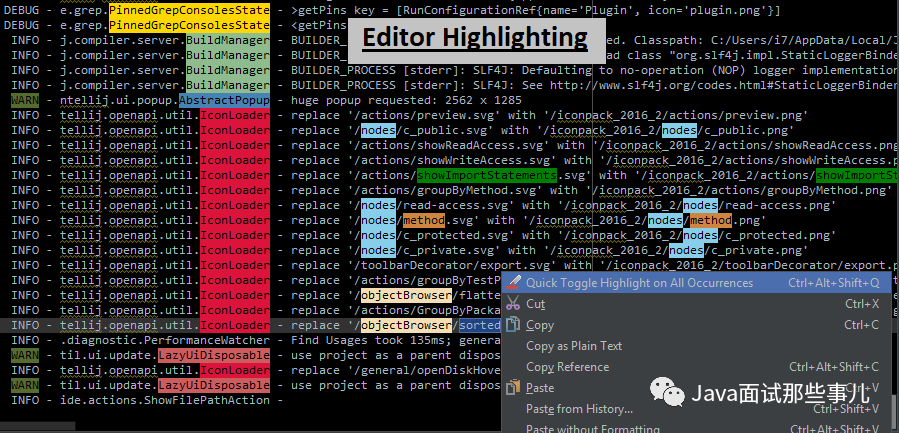Click objectBrowser on the 'sorted' line
The image size is (899, 433).
(x=406, y=325)
